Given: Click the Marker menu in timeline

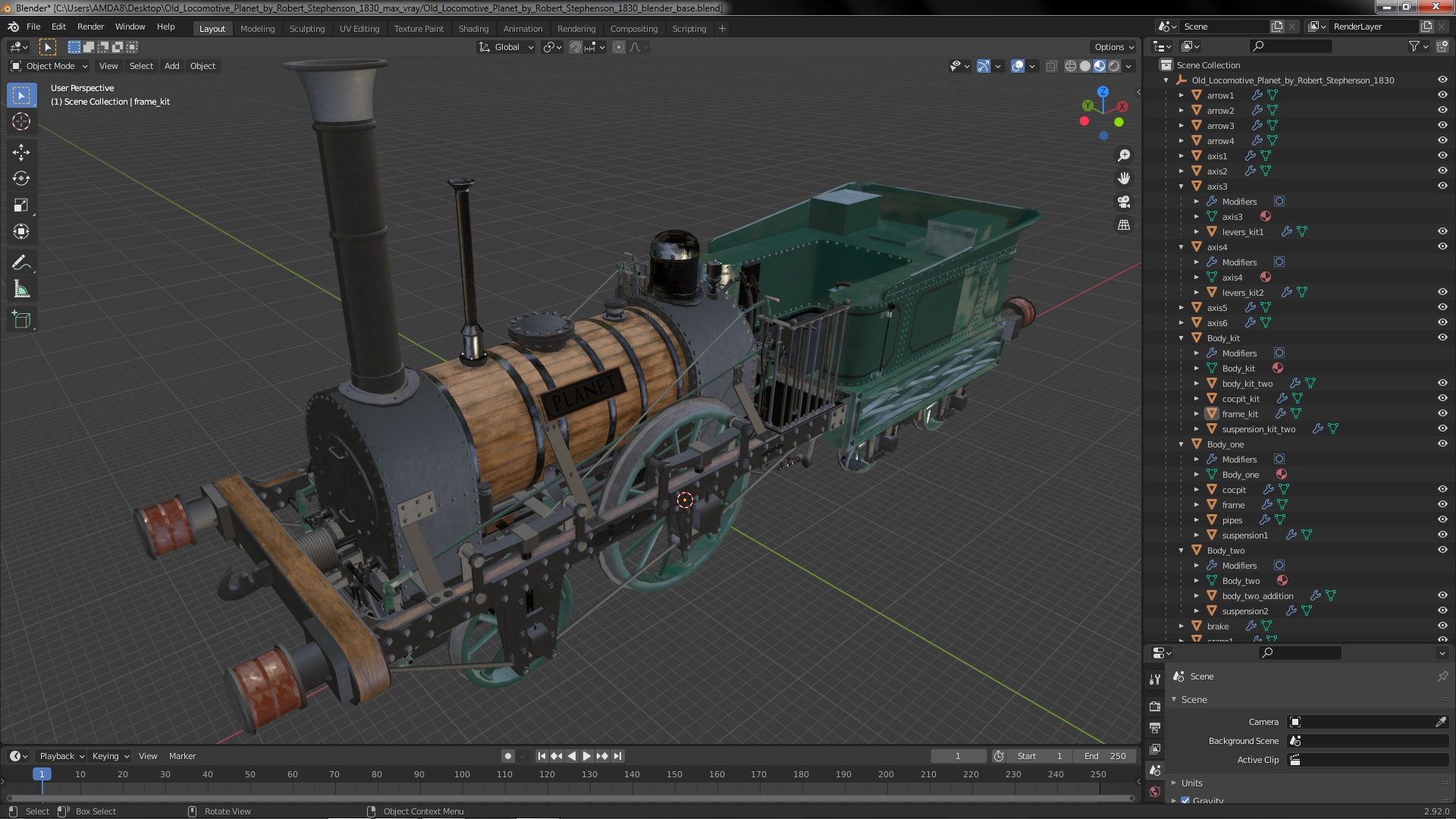Looking at the screenshot, I should pos(182,756).
